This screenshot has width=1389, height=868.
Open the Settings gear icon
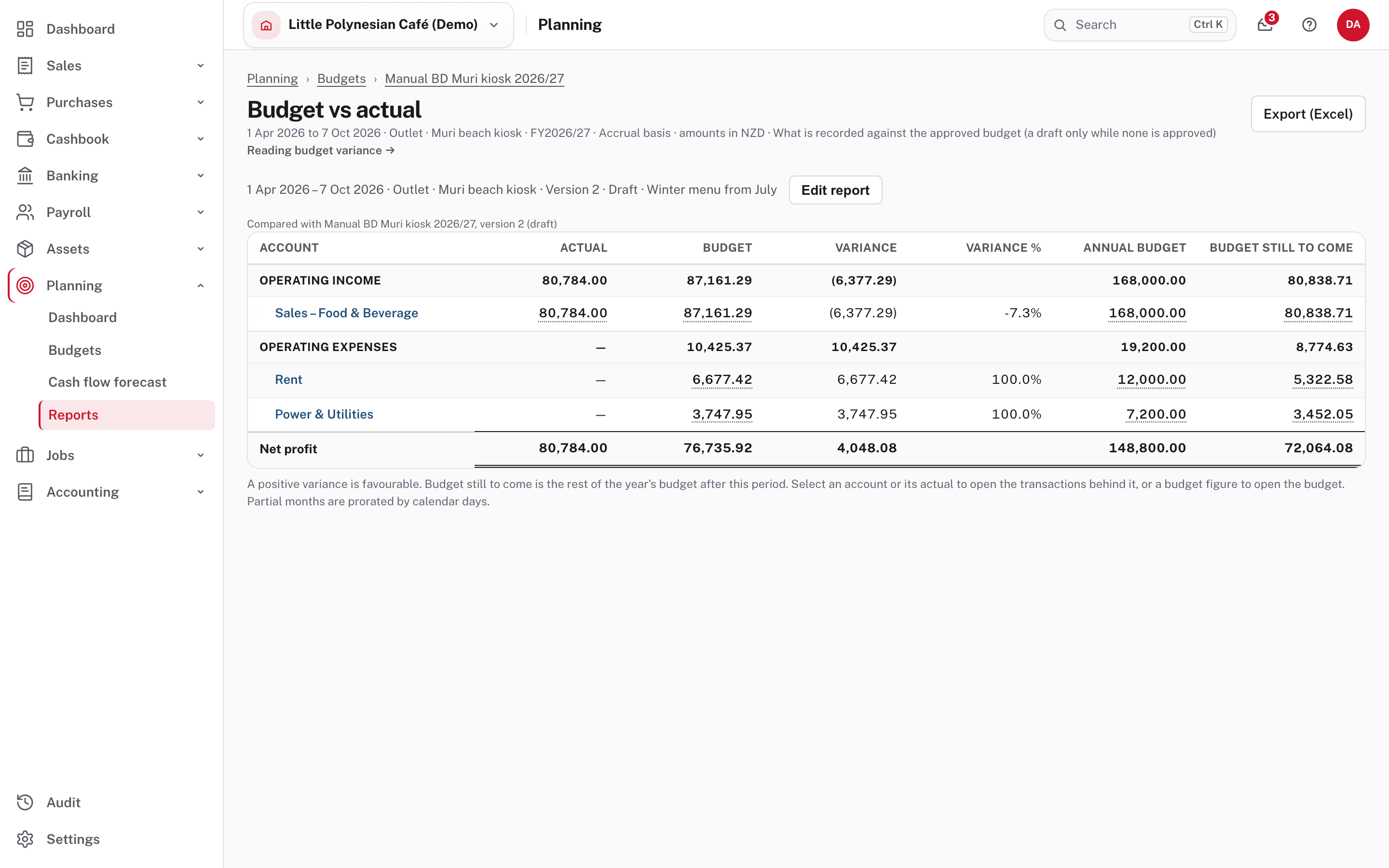(x=25, y=839)
